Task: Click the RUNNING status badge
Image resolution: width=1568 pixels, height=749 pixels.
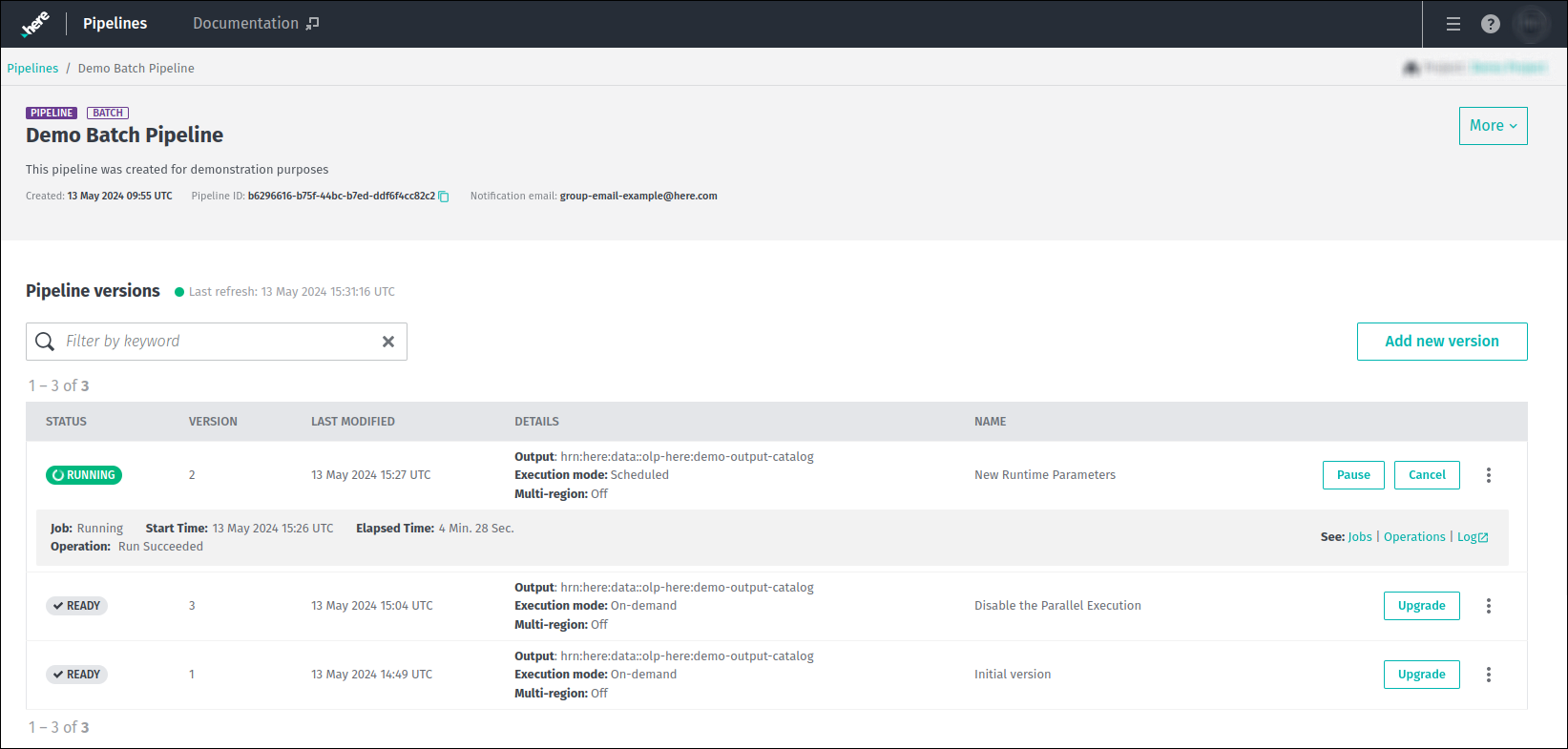Action: 84,475
